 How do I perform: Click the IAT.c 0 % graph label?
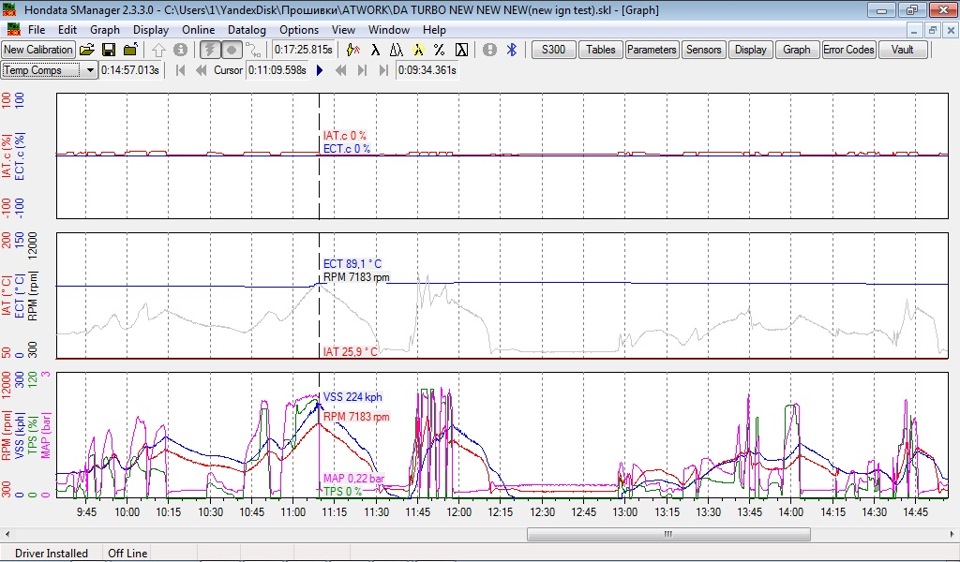coord(345,136)
